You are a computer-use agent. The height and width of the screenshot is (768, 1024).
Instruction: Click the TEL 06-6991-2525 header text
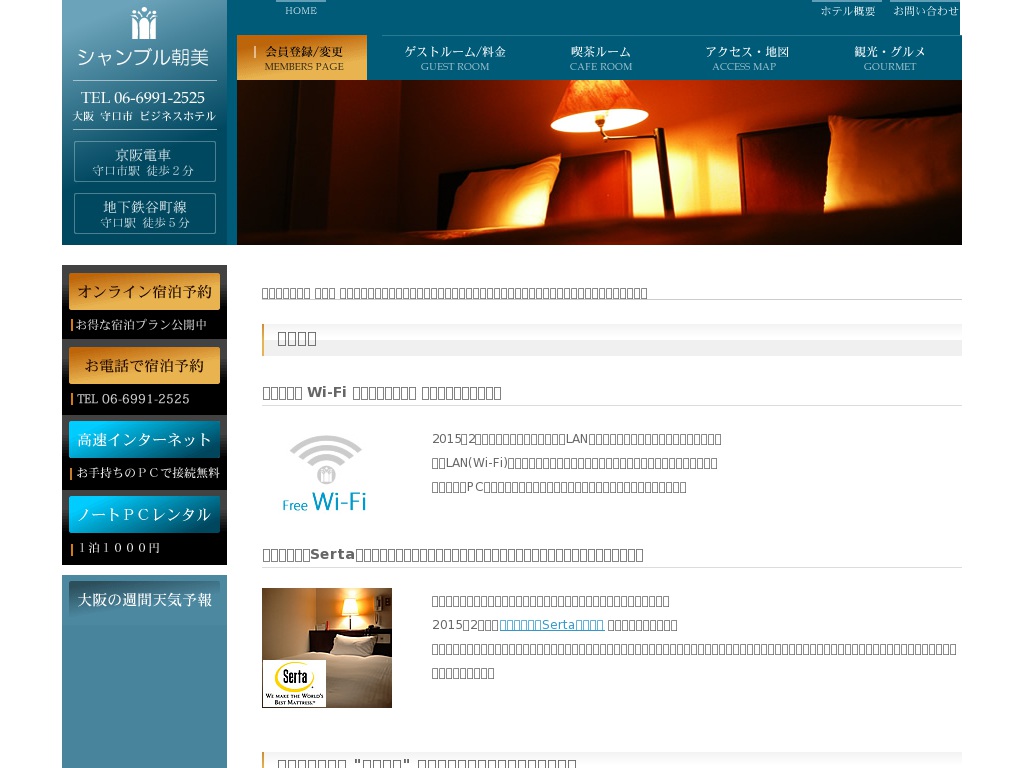click(x=143, y=98)
